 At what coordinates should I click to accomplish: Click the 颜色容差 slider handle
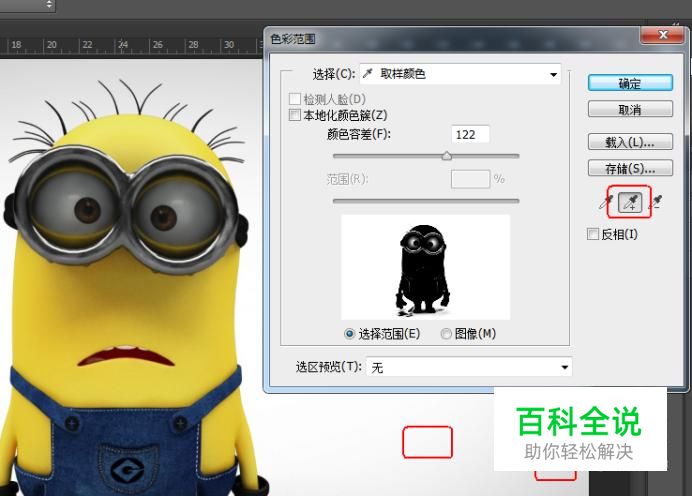click(447, 155)
